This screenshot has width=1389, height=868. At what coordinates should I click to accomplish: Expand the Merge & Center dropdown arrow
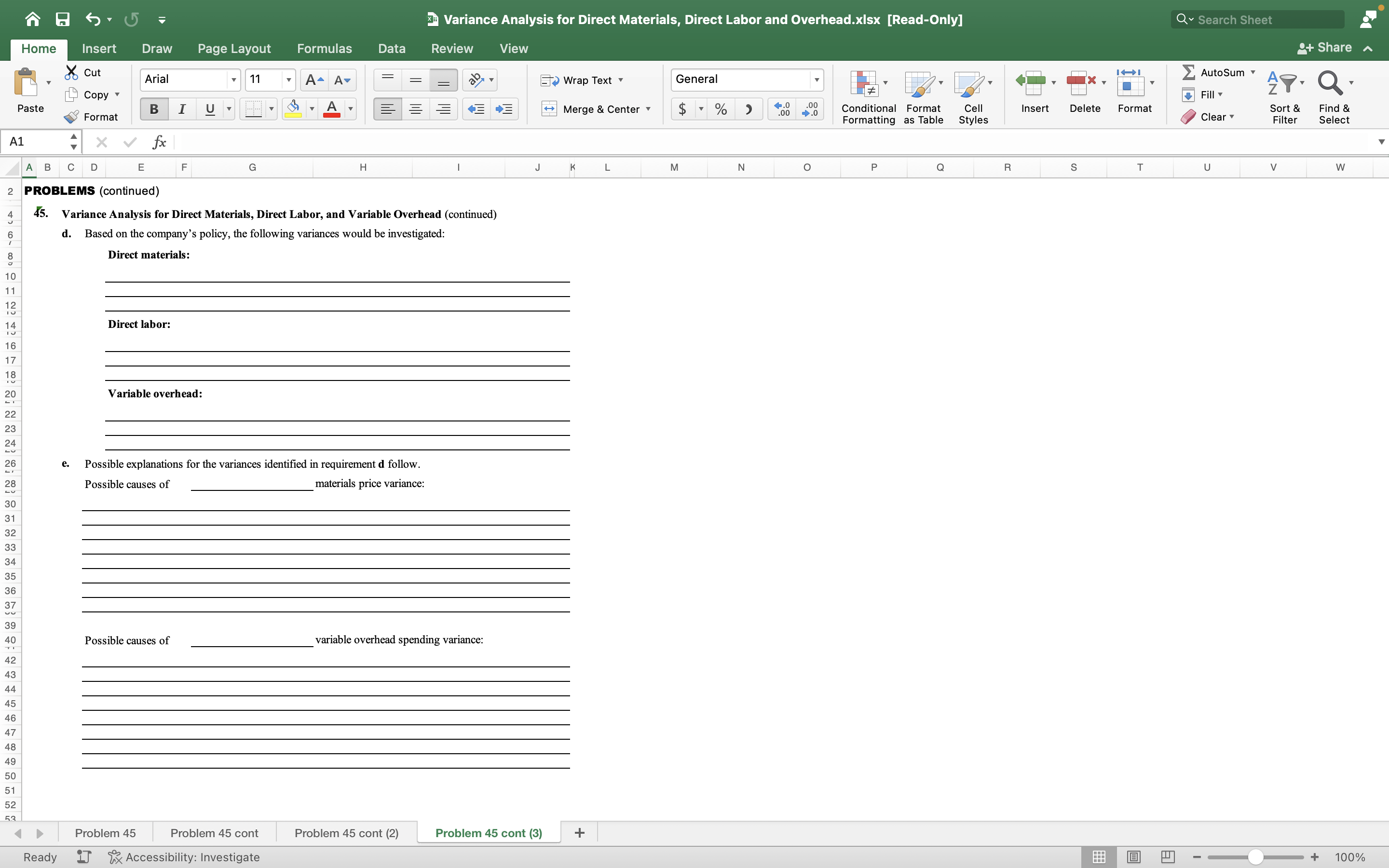[649, 109]
